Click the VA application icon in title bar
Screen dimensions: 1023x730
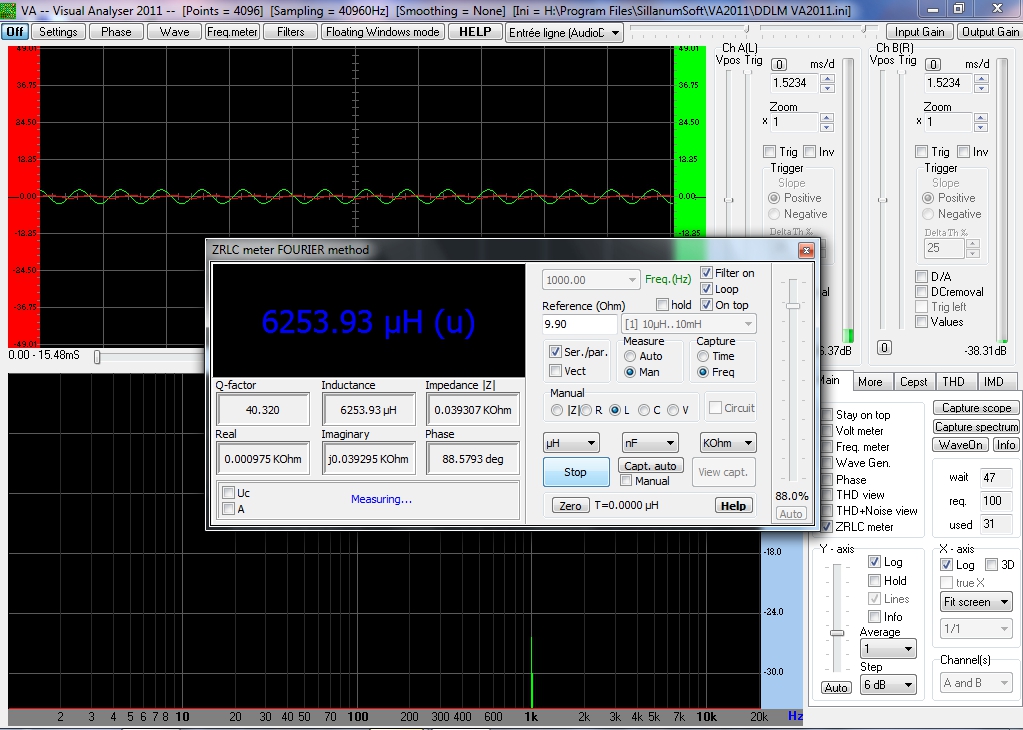8,10
